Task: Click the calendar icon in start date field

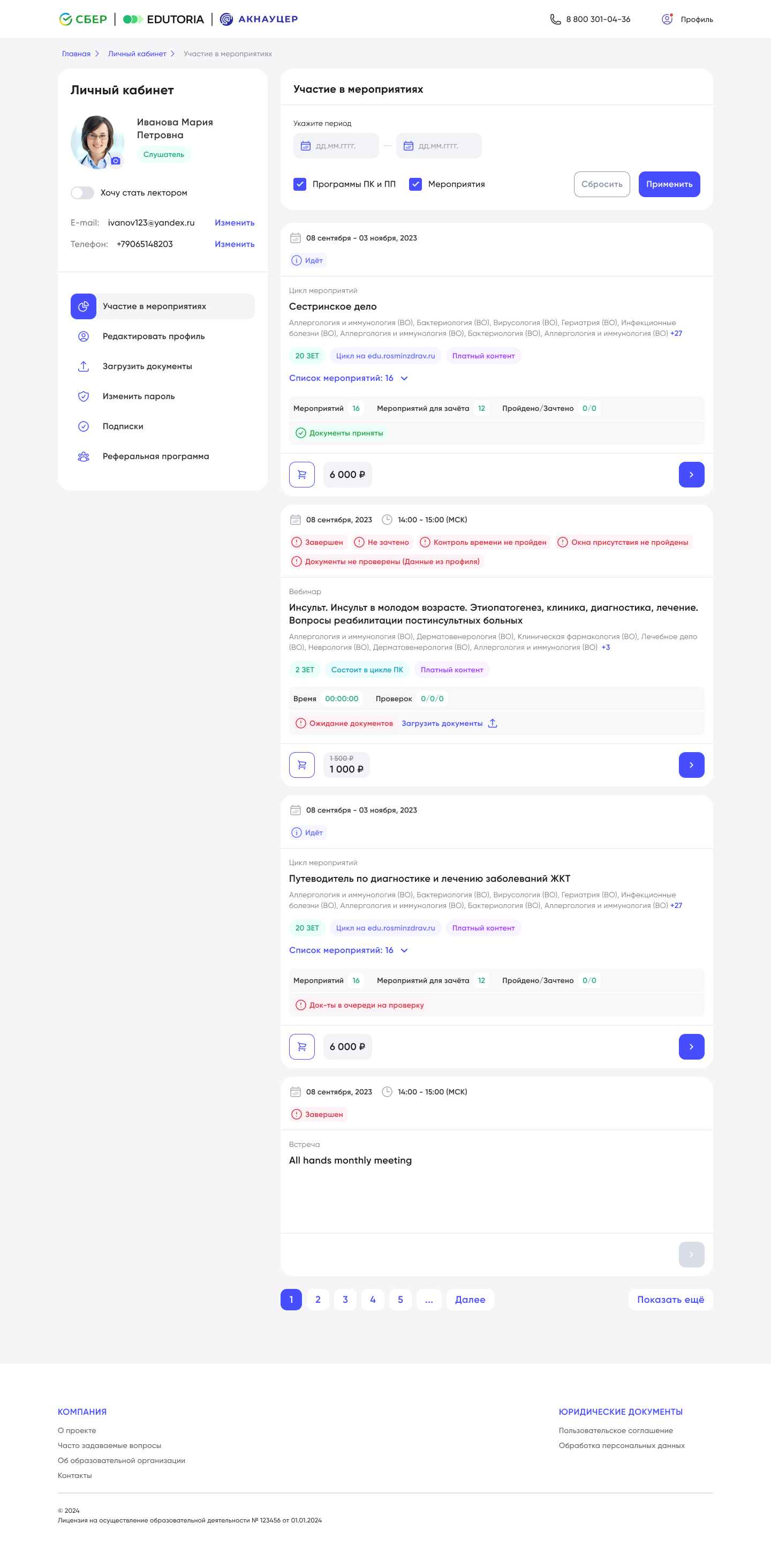Action: click(x=306, y=146)
